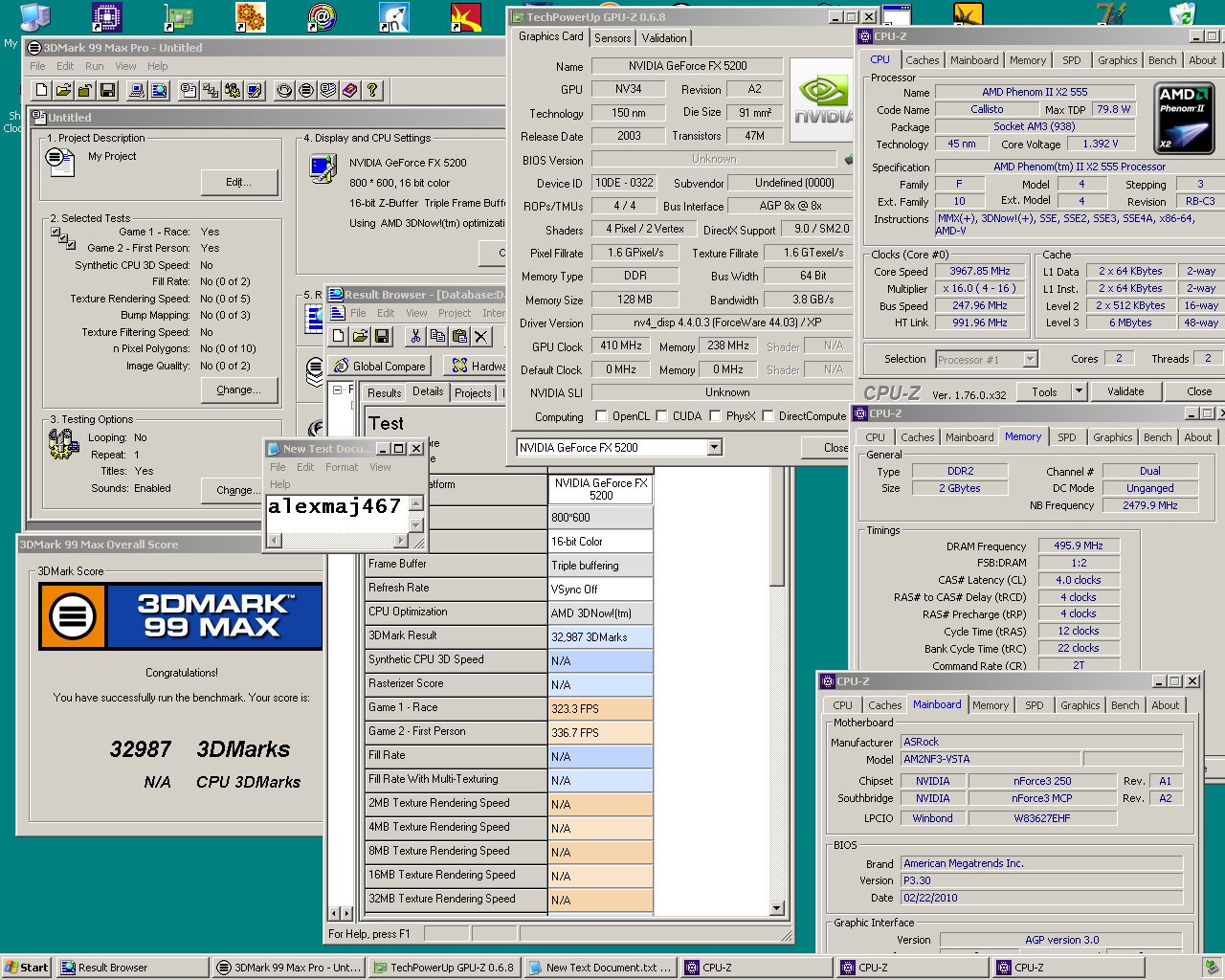Click Cut scissors icon in Result Browser toolbar
This screenshot has width=1225, height=980.
click(x=415, y=336)
